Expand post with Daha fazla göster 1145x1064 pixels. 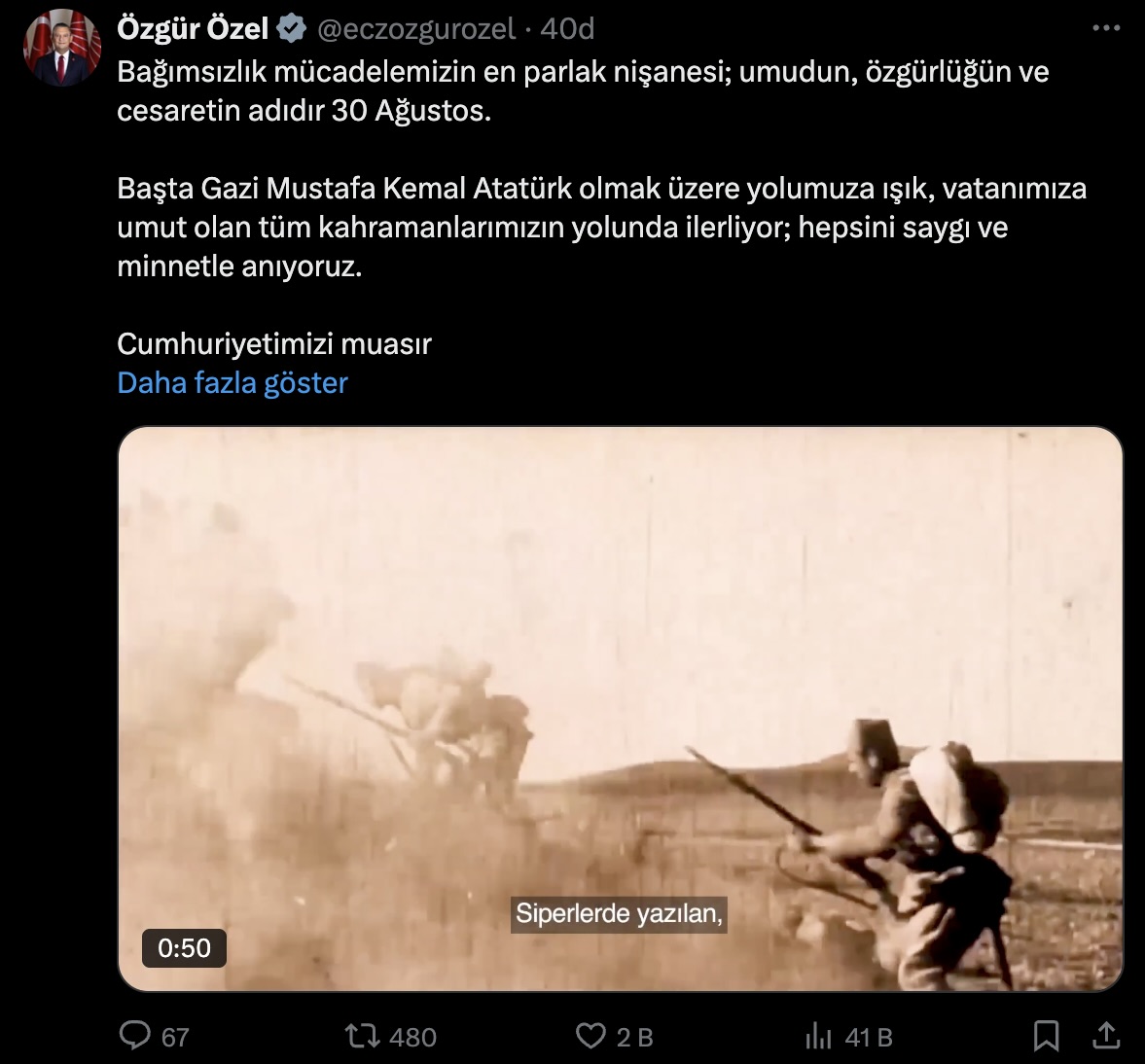point(233,382)
